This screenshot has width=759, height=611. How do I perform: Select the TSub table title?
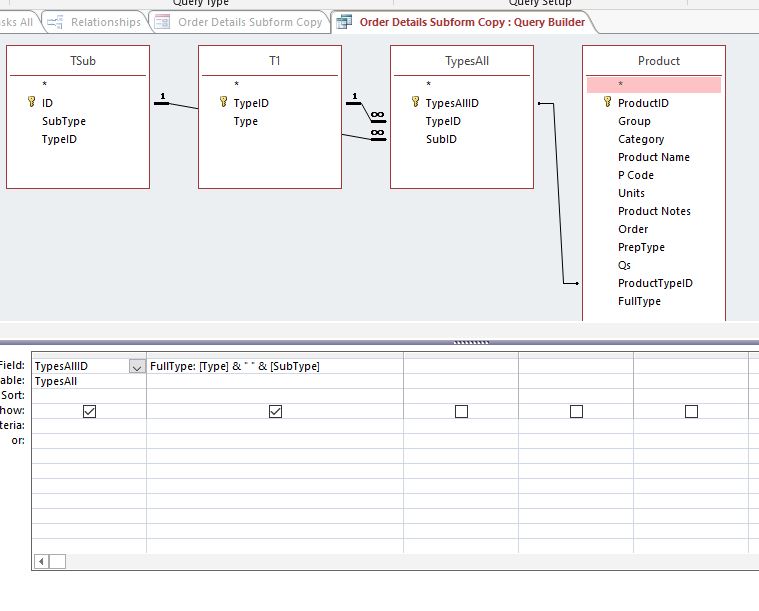point(83,61)
